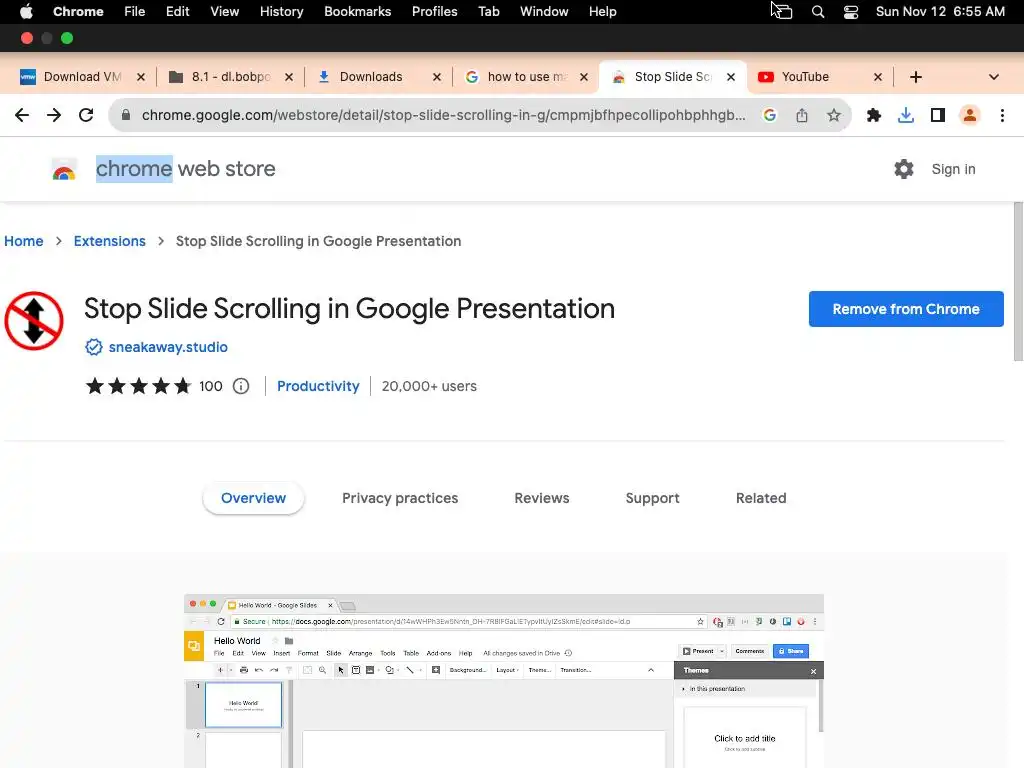Share this page via share icon

(802, 116)
